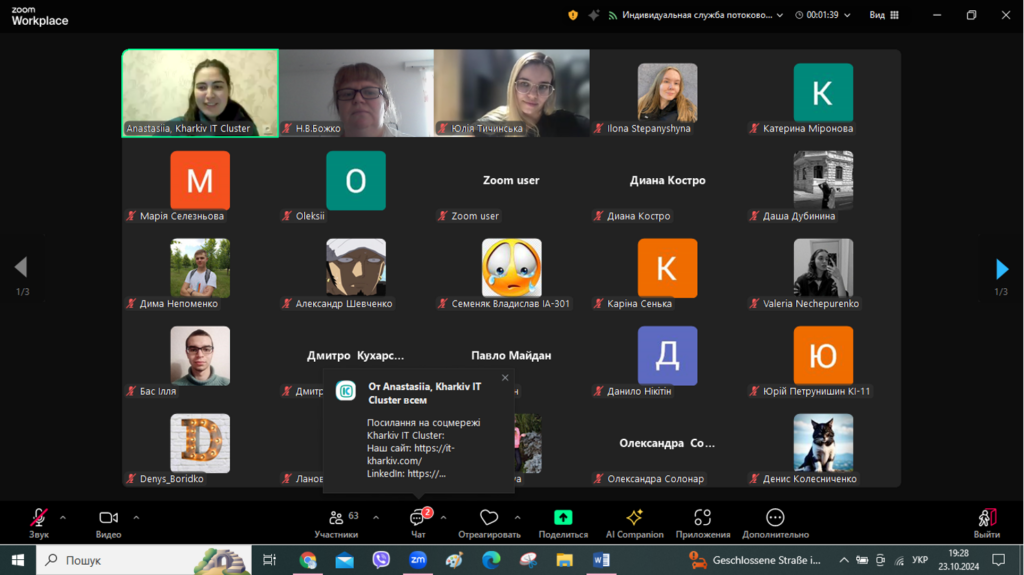Open Microsoft Word from taskbar
This screenshot has height=575, width=1024.
(x=601, y=560)
